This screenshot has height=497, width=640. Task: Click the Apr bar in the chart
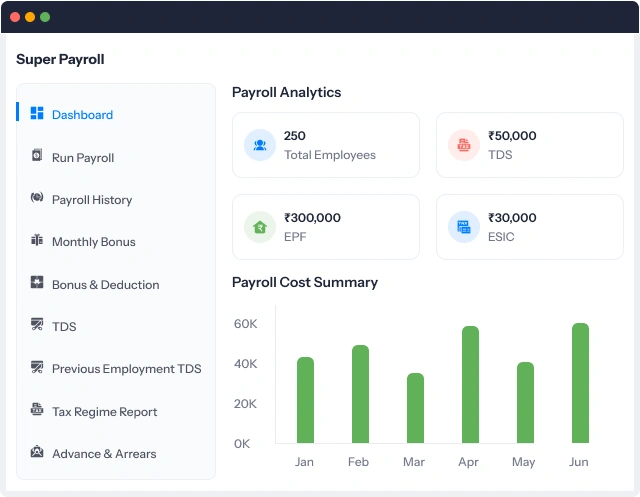[470, 384]
